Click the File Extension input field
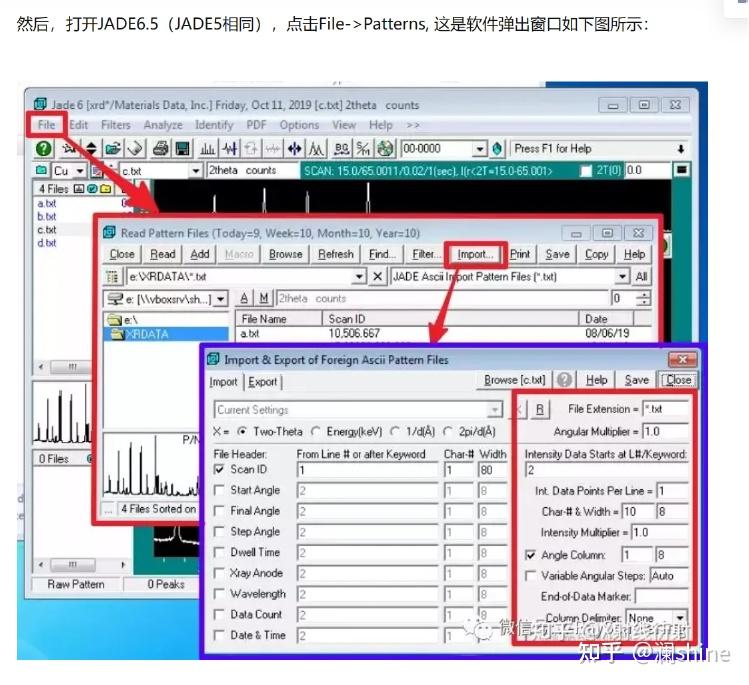Image resolution: width=749 pixels, height=685 pixels. 665,409
